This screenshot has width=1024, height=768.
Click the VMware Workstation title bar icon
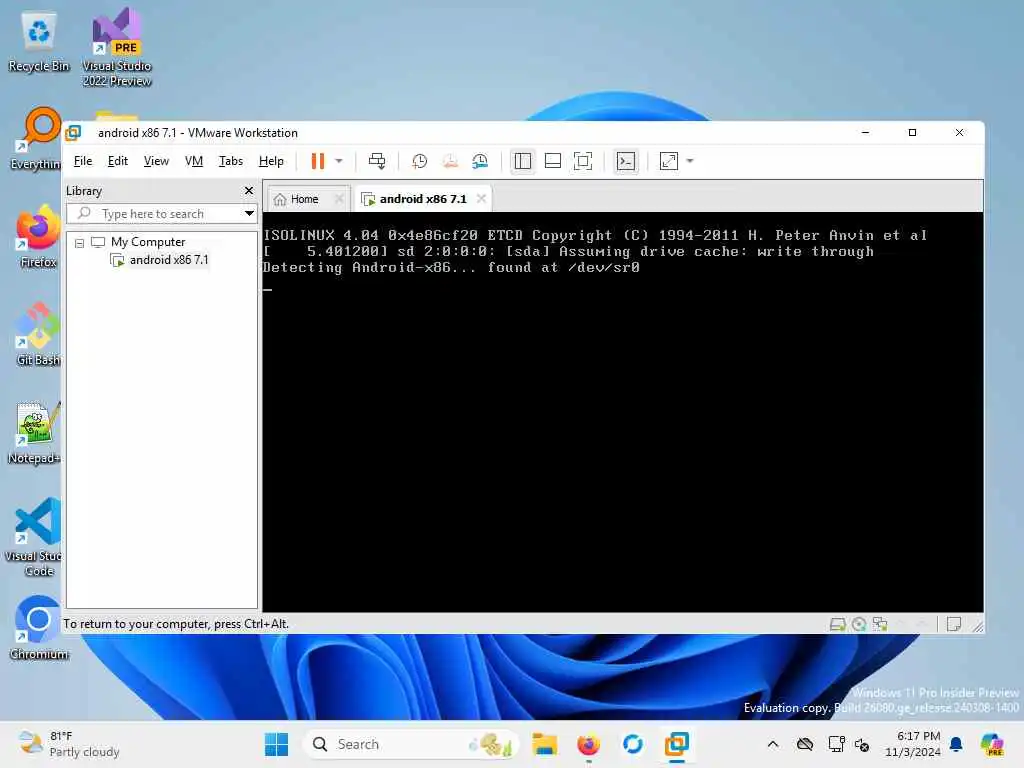point(73,133)
